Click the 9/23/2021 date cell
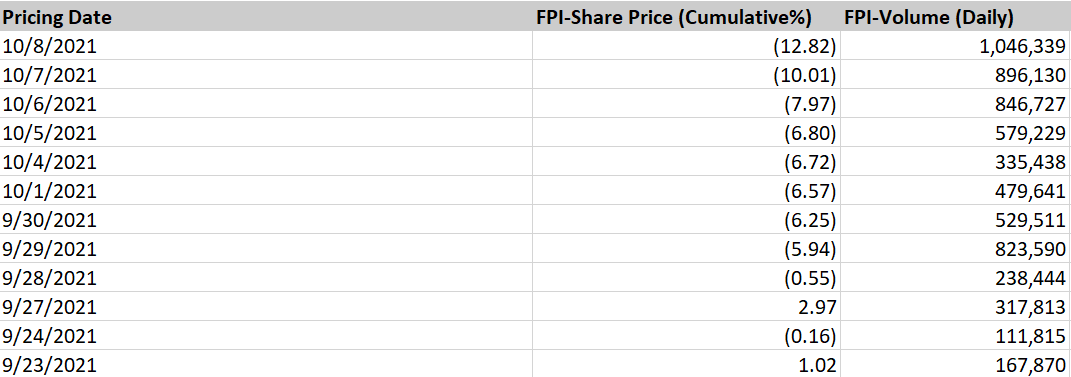This screenshot has height=377, width=1071. 266,364
